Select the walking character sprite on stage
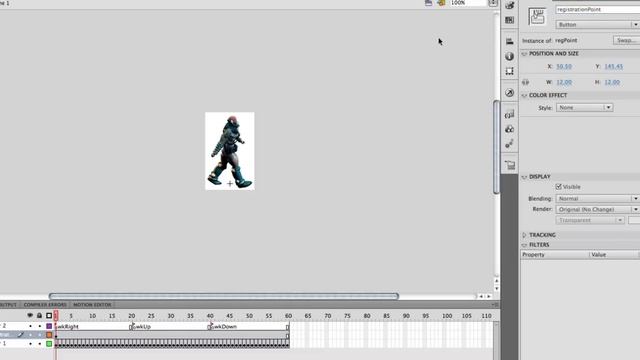Viewport: 640px width, 360px height. (x=229, y=151)
